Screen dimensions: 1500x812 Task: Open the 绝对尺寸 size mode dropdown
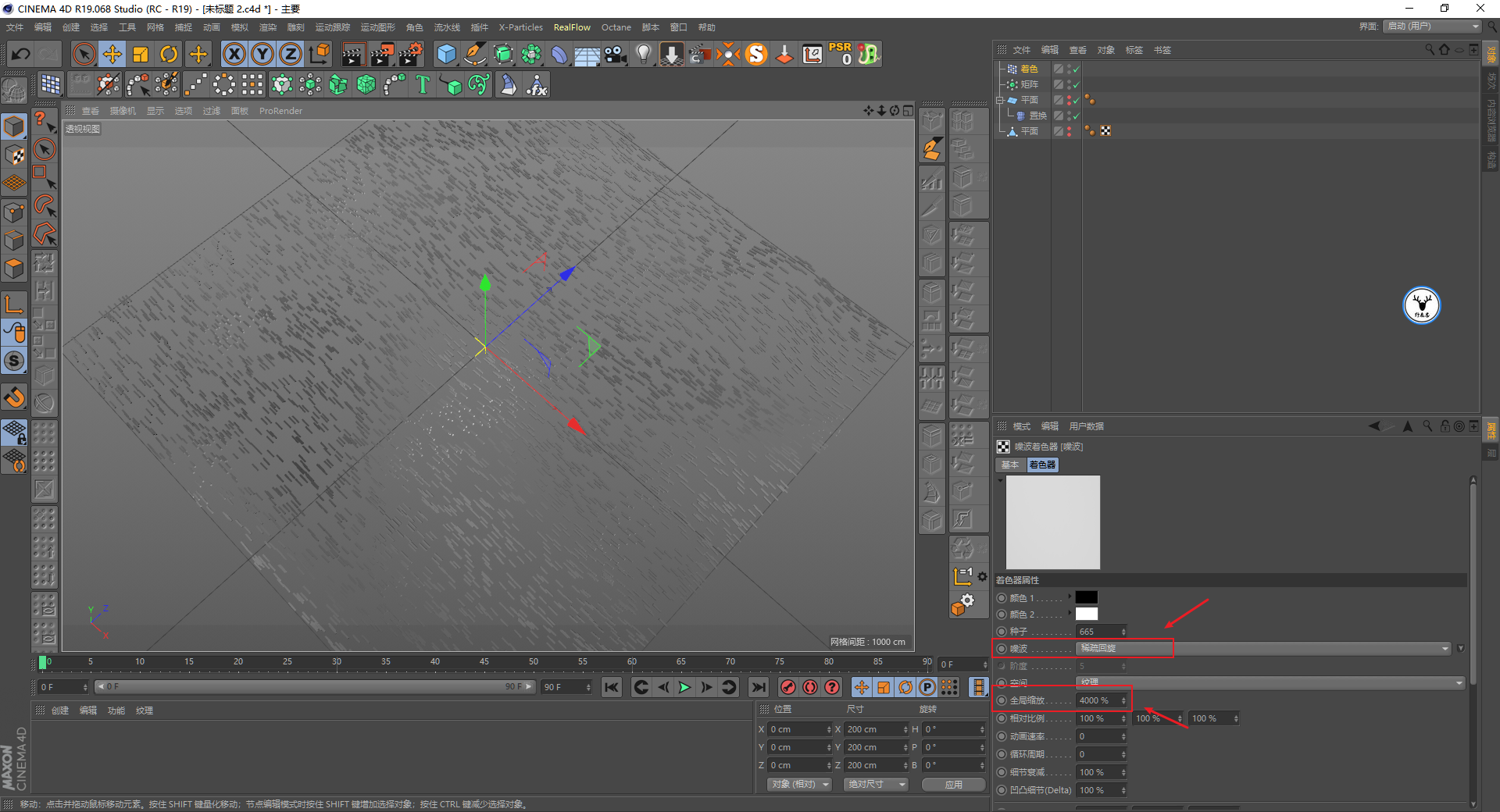(876, 784)
